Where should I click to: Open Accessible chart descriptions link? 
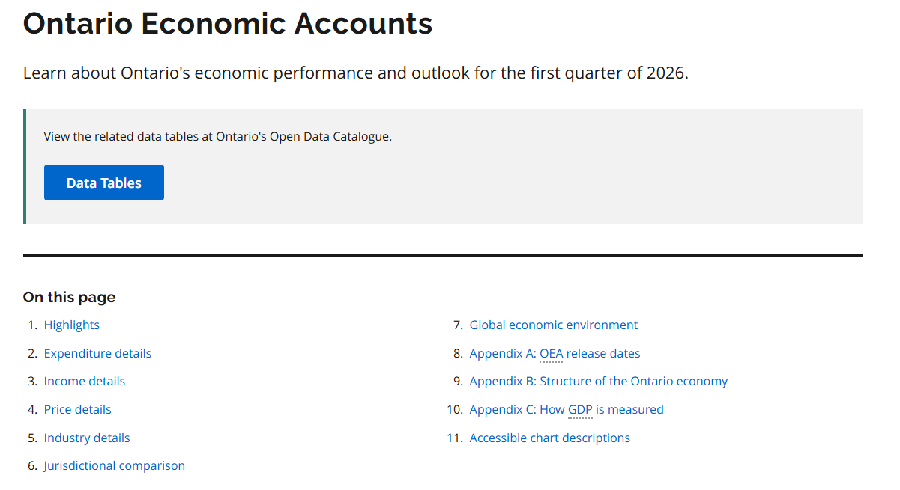pyautogui.click(x=549, y=438)
